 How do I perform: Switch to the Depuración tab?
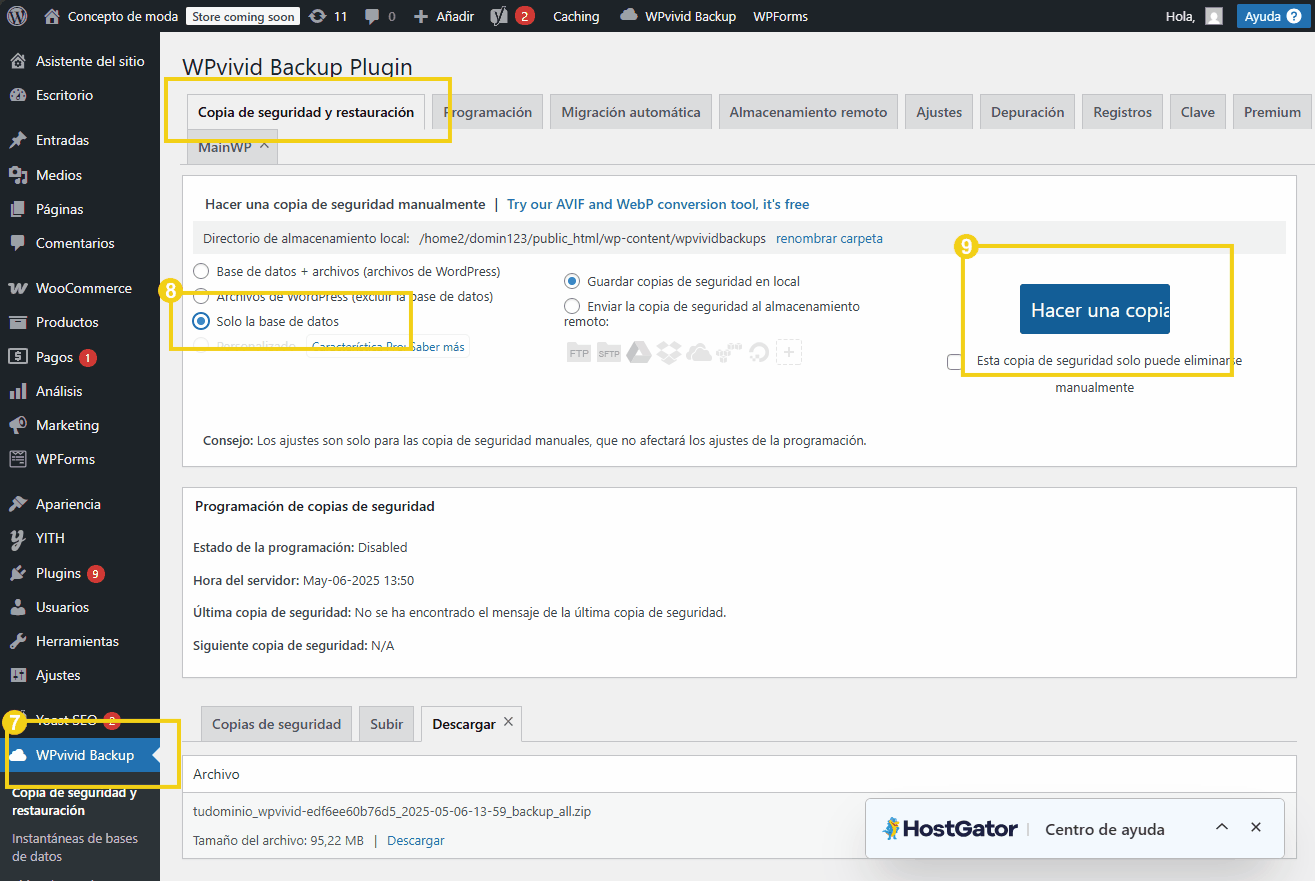pos(1028,112)
